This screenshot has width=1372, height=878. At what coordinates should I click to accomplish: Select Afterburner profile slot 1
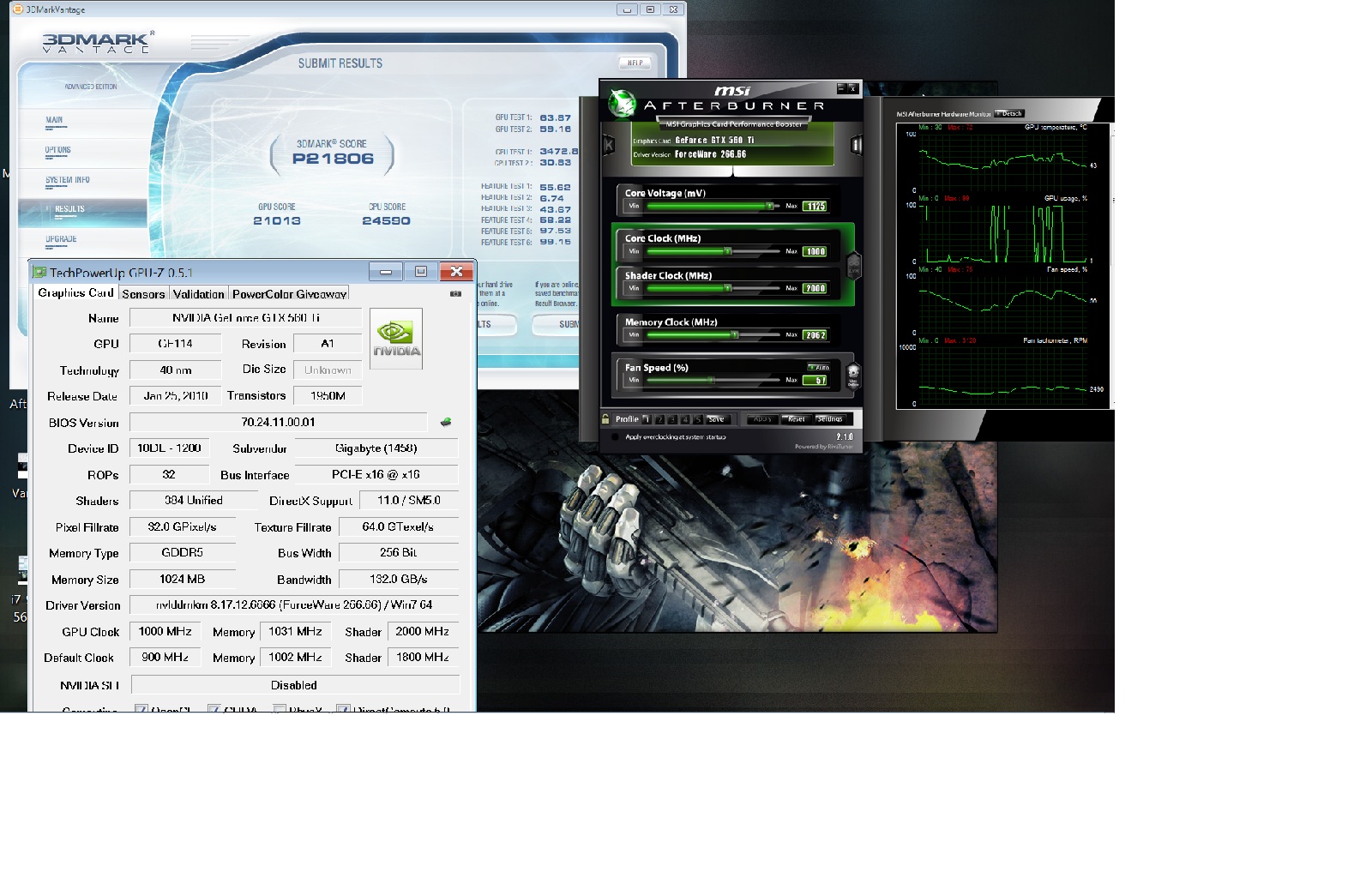click(647, 419)
